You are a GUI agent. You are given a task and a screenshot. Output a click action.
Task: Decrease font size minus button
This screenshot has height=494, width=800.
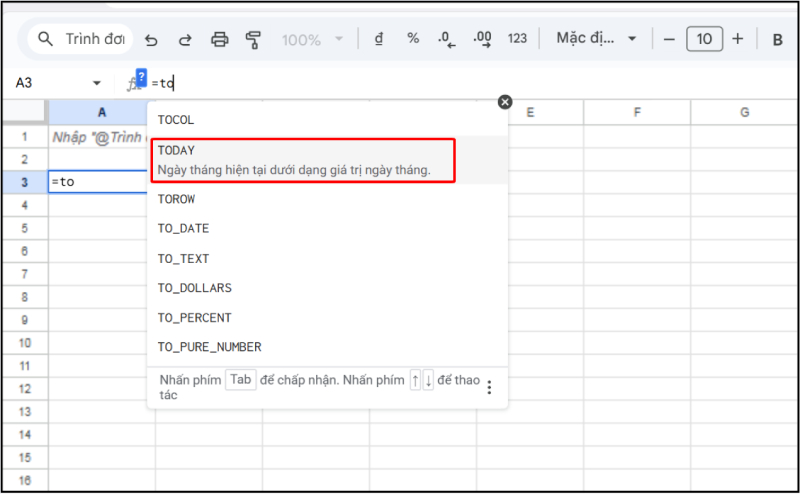point(669,39)
